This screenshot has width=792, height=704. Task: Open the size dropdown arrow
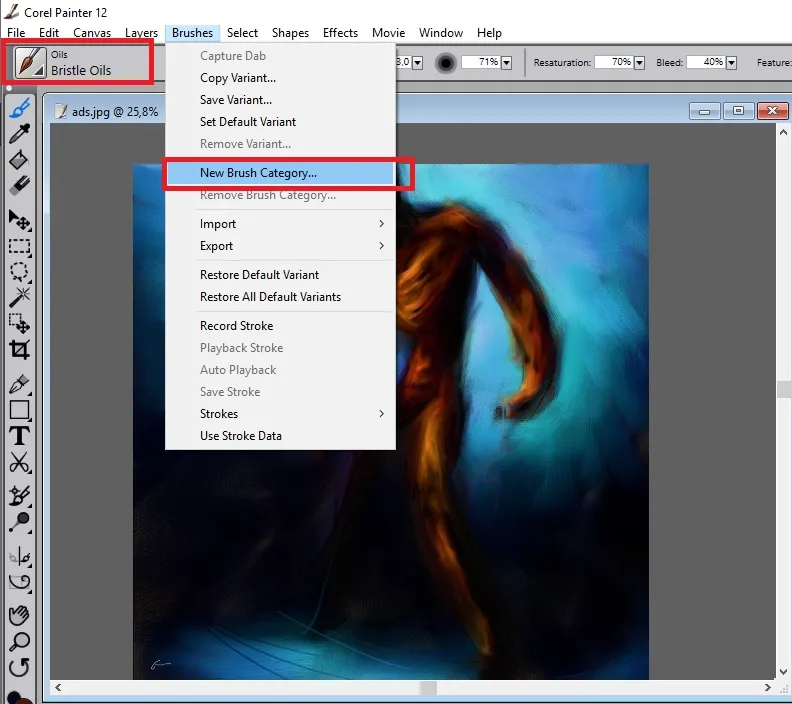tap(418, 63)
